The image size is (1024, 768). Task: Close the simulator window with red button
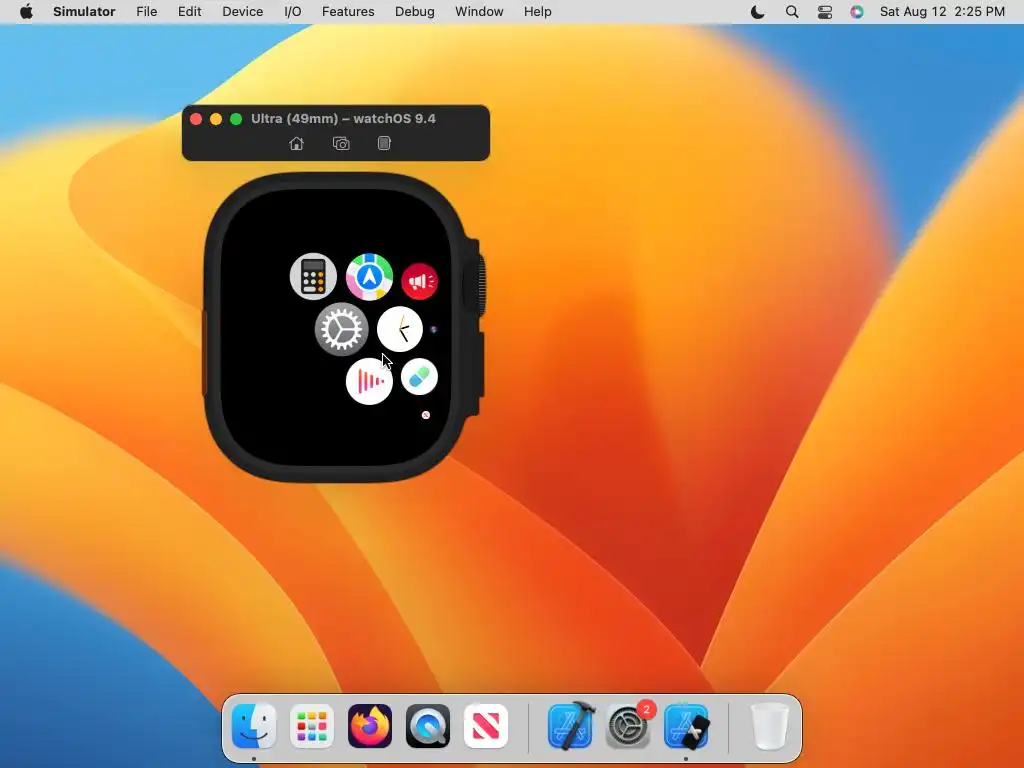pyautogui.click(x=196, y=119)
